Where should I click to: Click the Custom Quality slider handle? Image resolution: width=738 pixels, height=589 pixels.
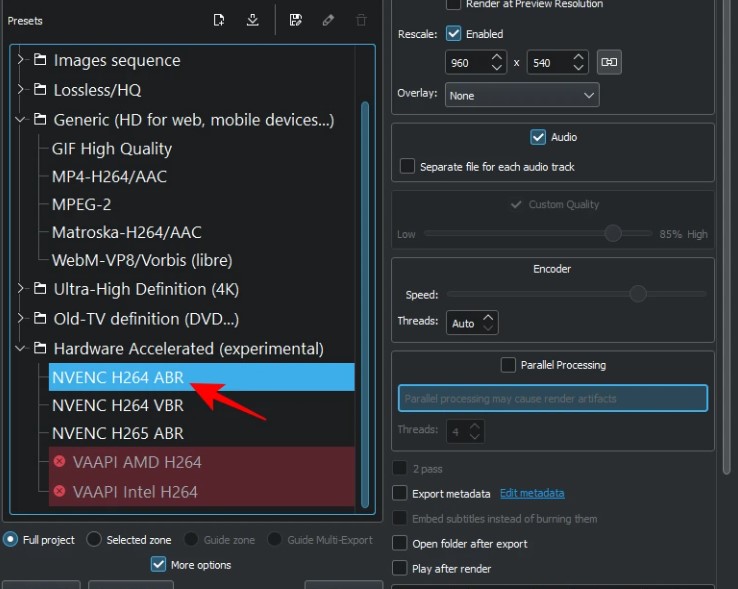[612, 233]
